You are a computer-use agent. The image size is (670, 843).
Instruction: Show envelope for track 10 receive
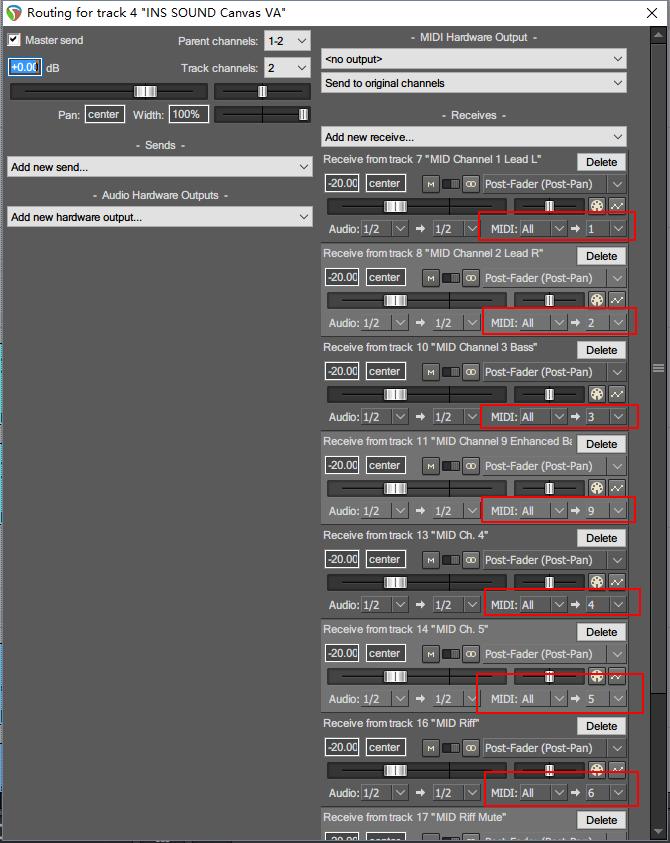point(617,394)
